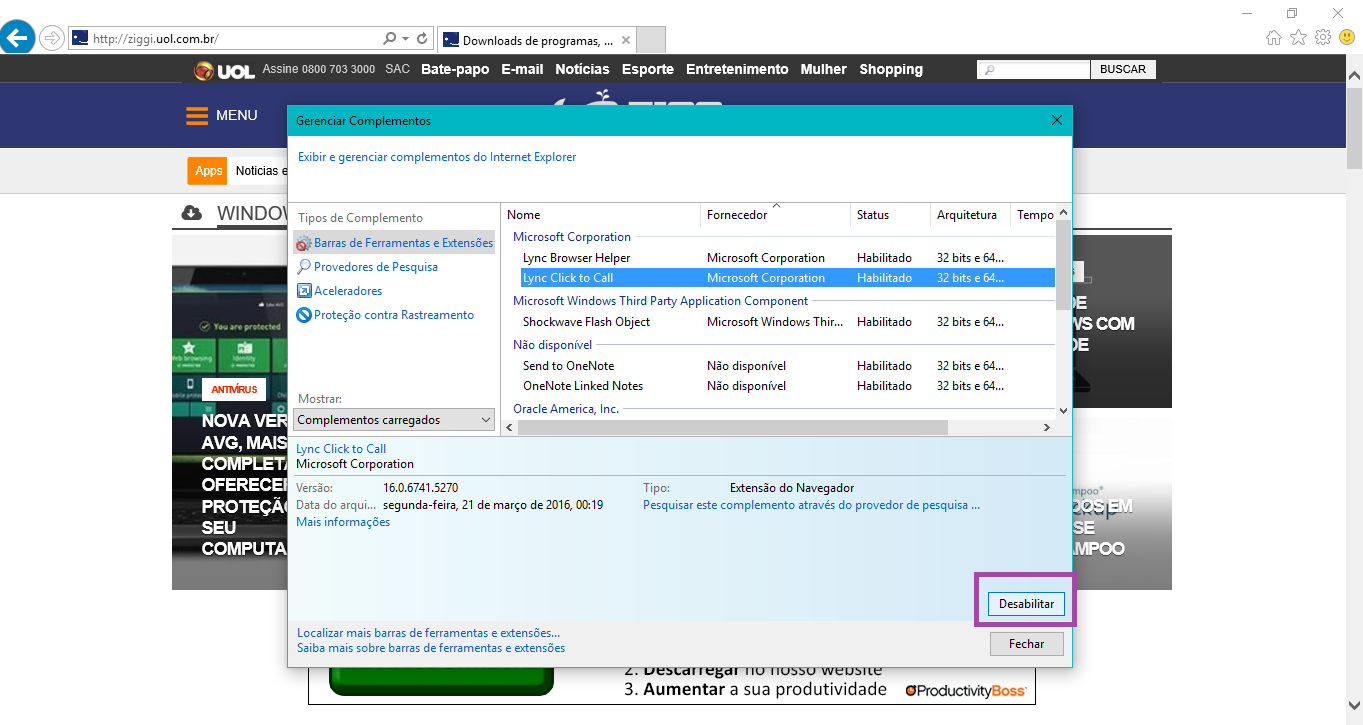Sort the list by the Status column
1363x725 pixels.
click(x=890, y=215)
